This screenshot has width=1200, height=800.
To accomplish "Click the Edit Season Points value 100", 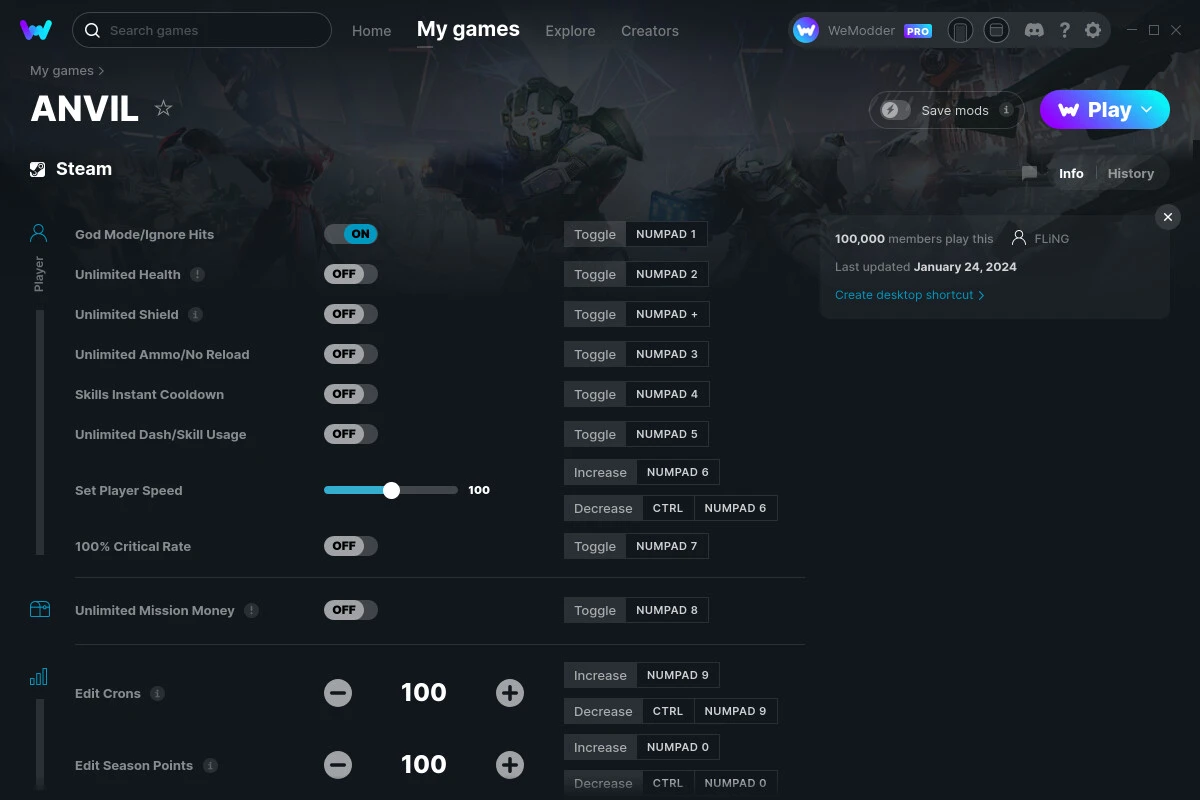I will click(424, 765).
